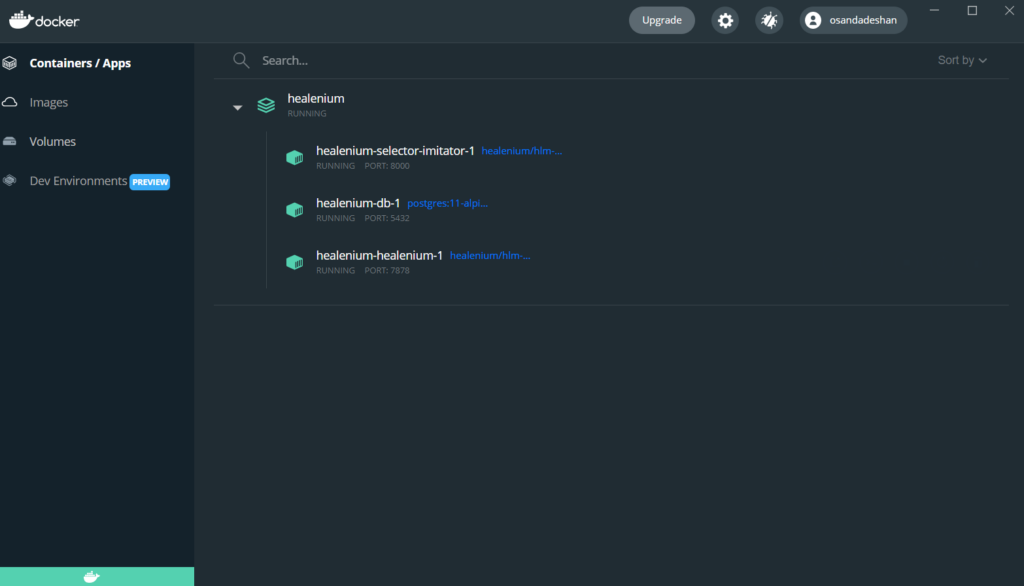
Task: Open Settings gear icon in header
Action: point(725,20)
